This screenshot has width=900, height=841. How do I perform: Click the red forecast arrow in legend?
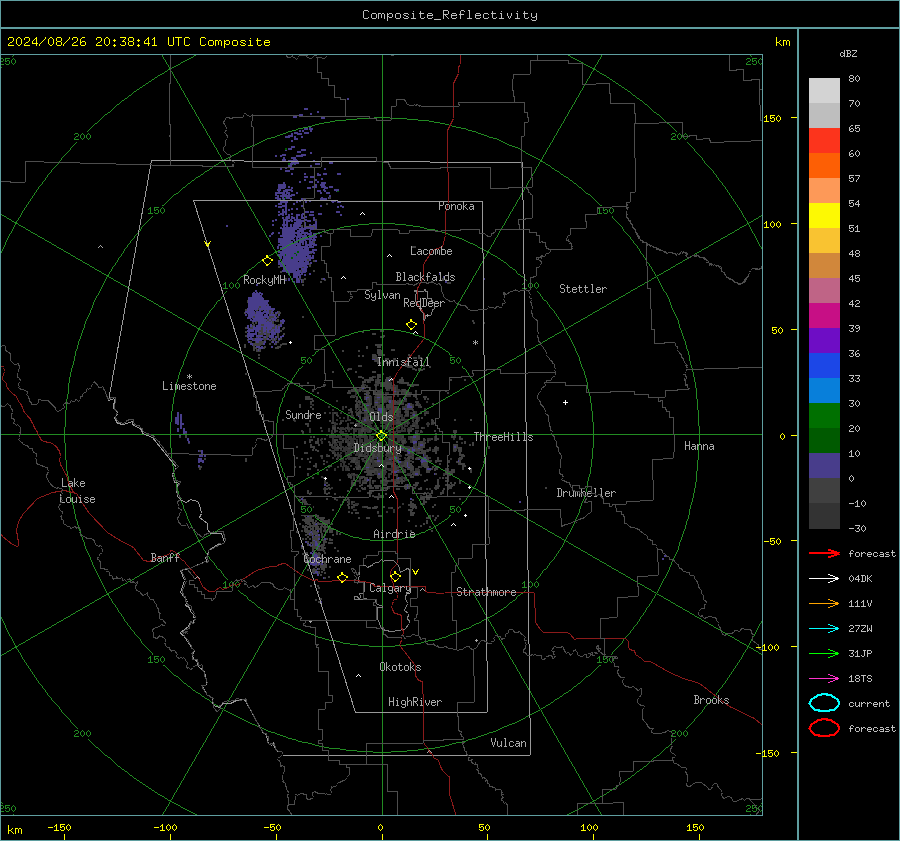coord(824,553)
